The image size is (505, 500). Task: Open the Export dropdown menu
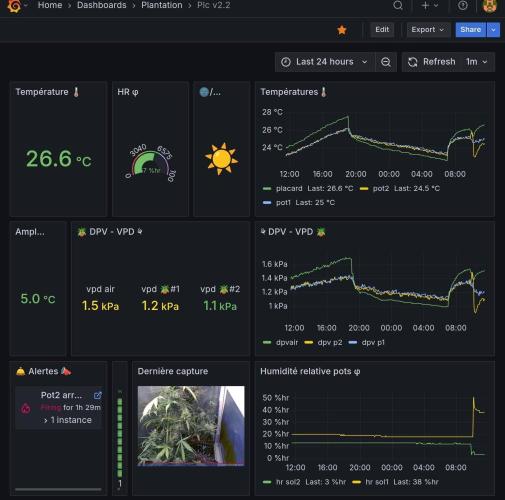(428, 30)
